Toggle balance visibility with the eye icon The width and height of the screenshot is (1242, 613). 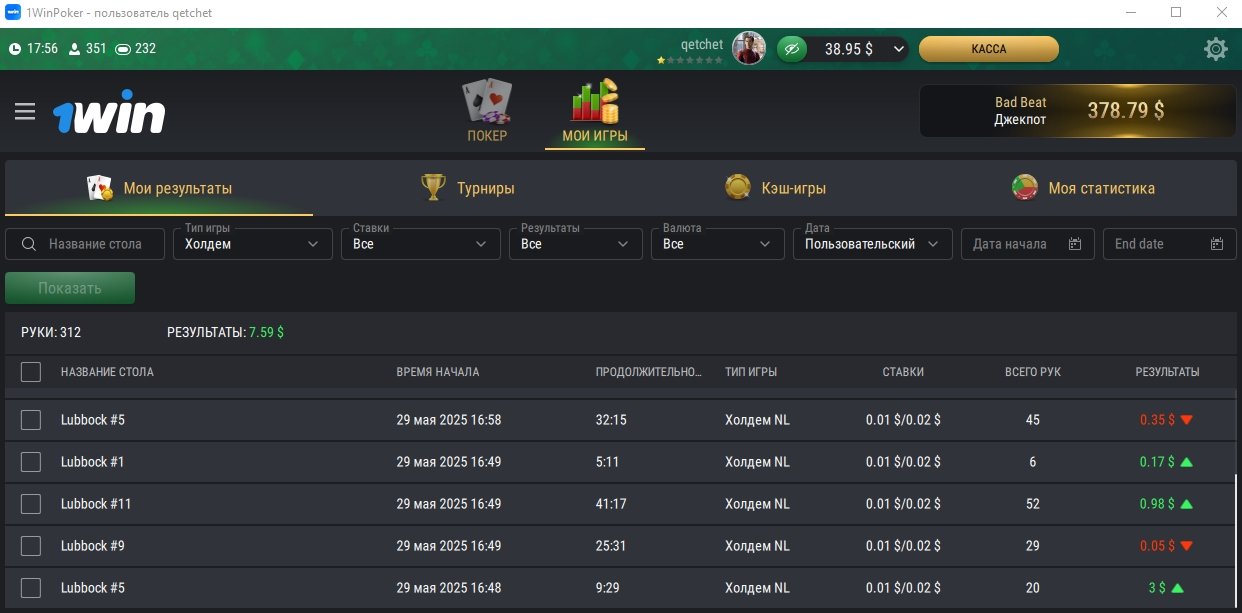pos(792,49)
